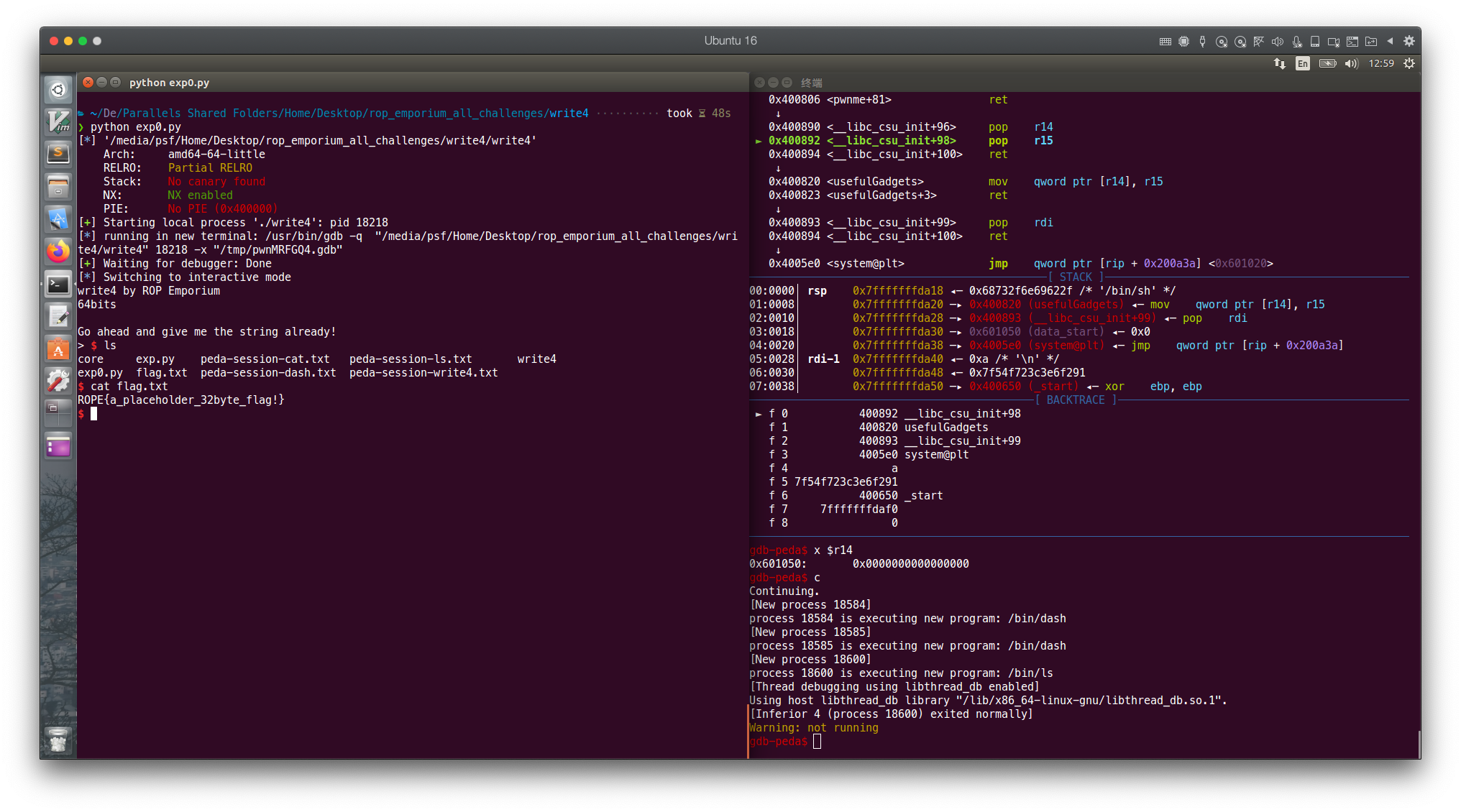Viewport: 1461px width, 812px height.
Task: Click '[Inferior 4 (process 18600) exited normally]'
Action: 891,714
